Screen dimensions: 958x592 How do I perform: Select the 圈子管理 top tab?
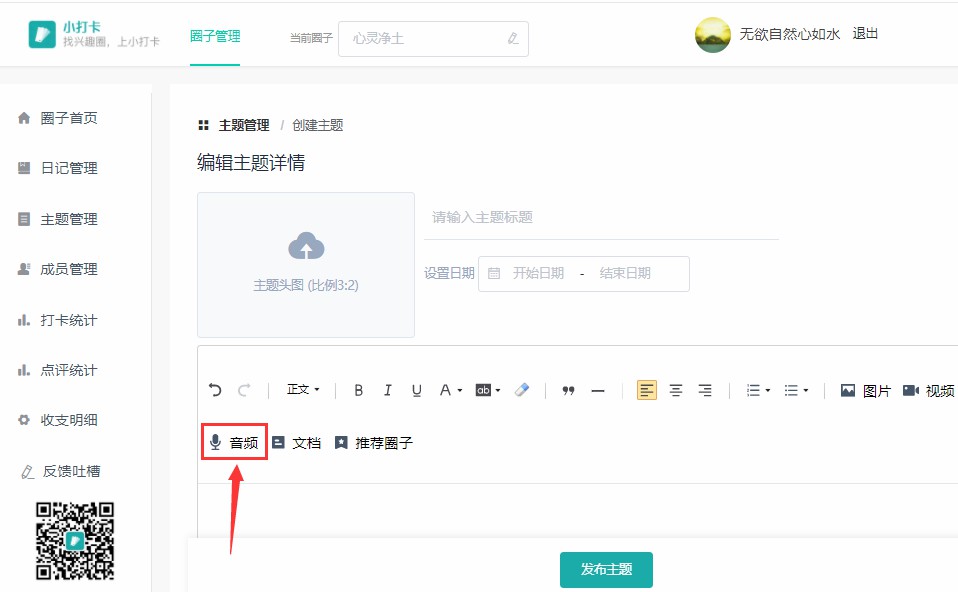(215, 36)
